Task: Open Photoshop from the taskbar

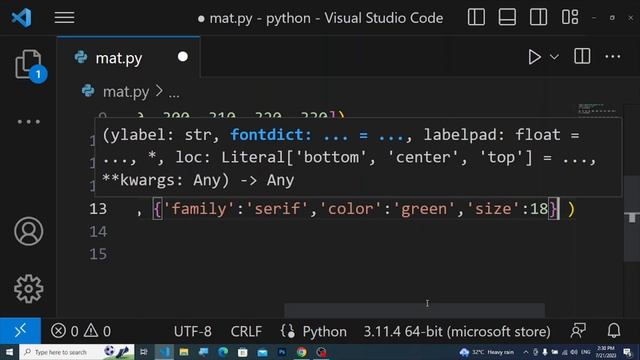Action: click(282, 352)
